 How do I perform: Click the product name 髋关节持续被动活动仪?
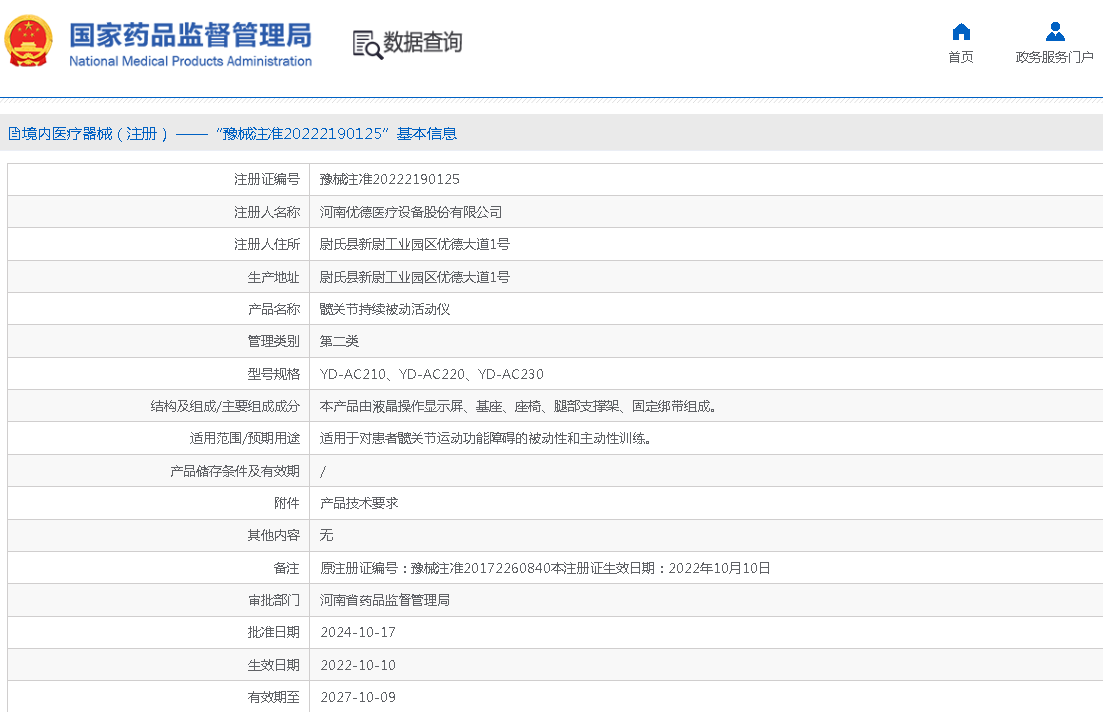click(x=385, y=309)
